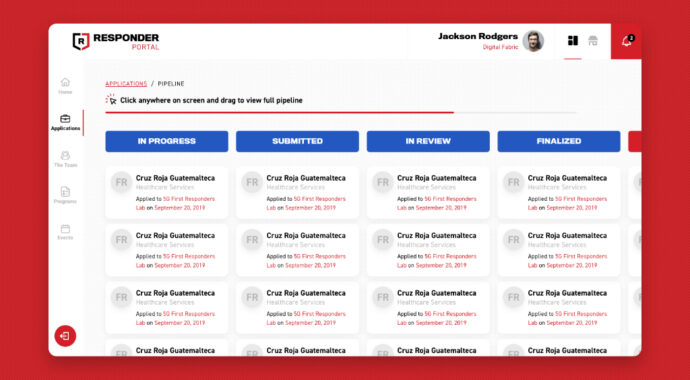Select the IN REVIEW column header
The width and height of the screenshot is (690, 380).
[428, 141]
